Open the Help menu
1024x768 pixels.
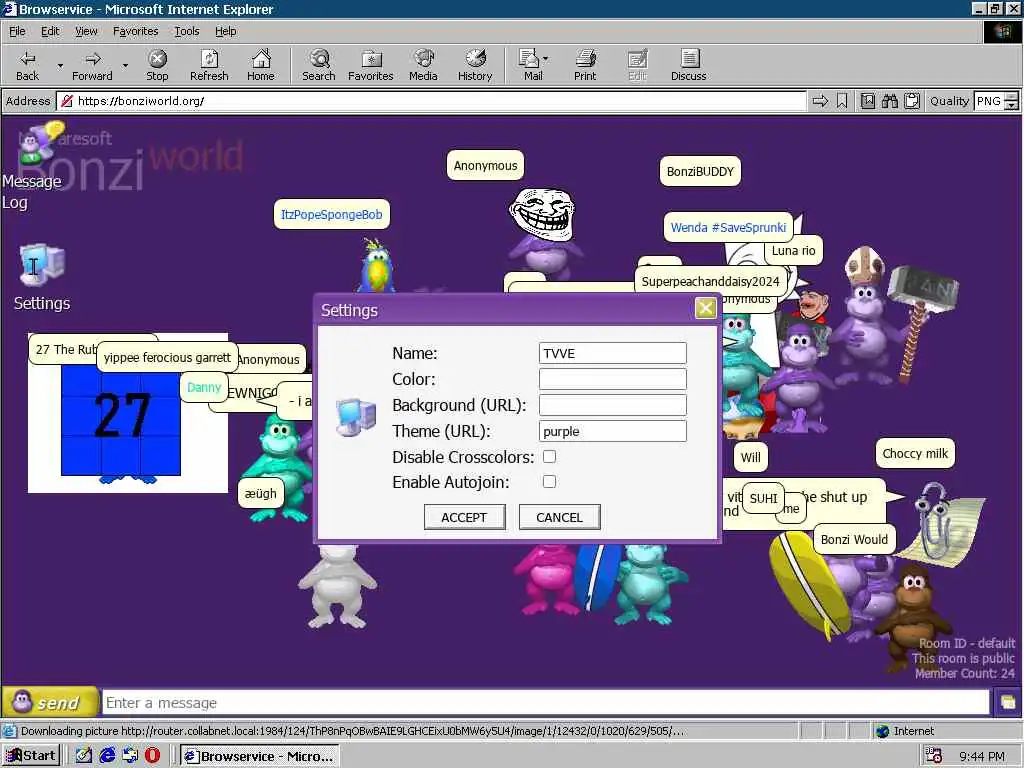click(x=225, y=31)
